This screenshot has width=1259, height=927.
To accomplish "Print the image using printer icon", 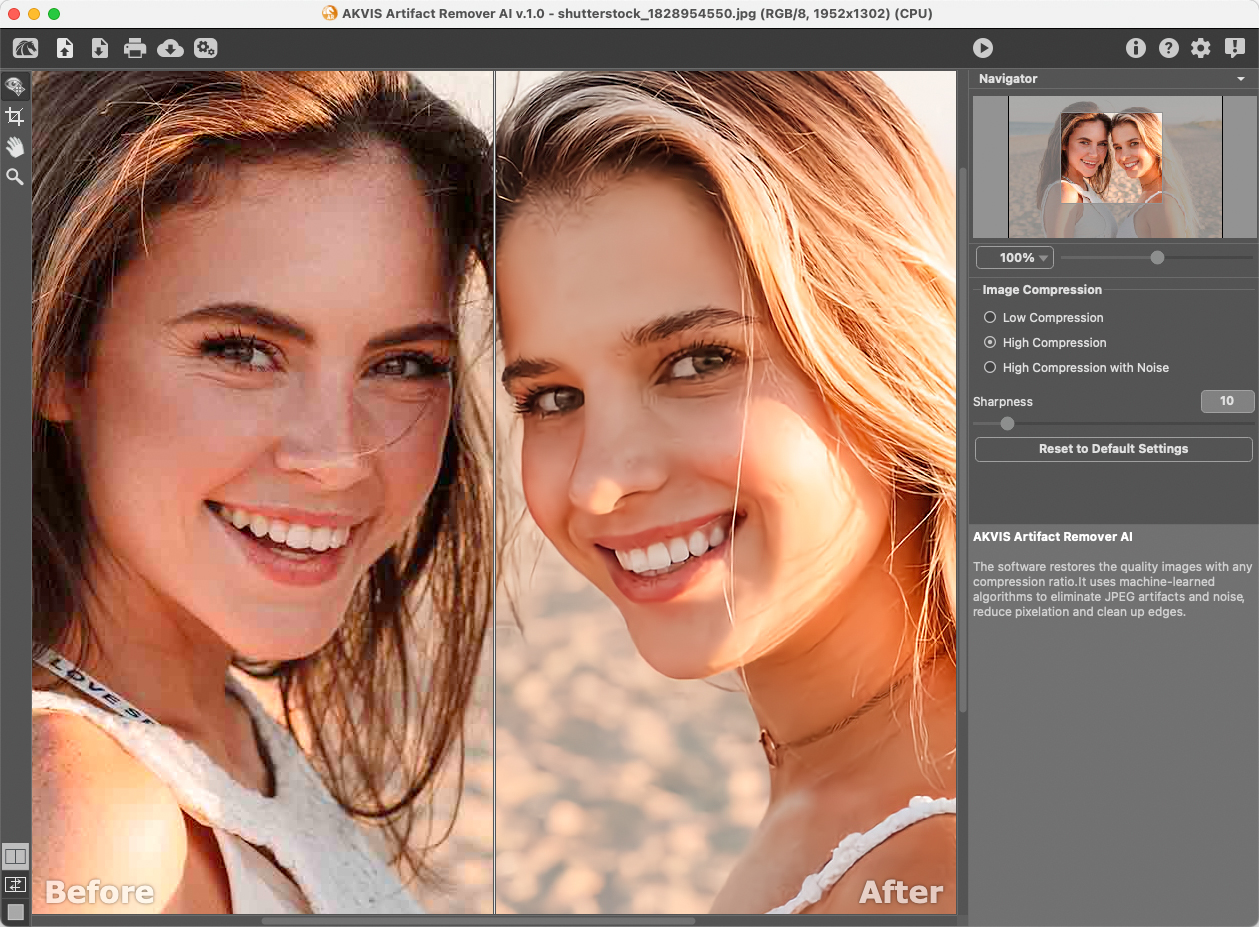I will [x=135, y=48].
